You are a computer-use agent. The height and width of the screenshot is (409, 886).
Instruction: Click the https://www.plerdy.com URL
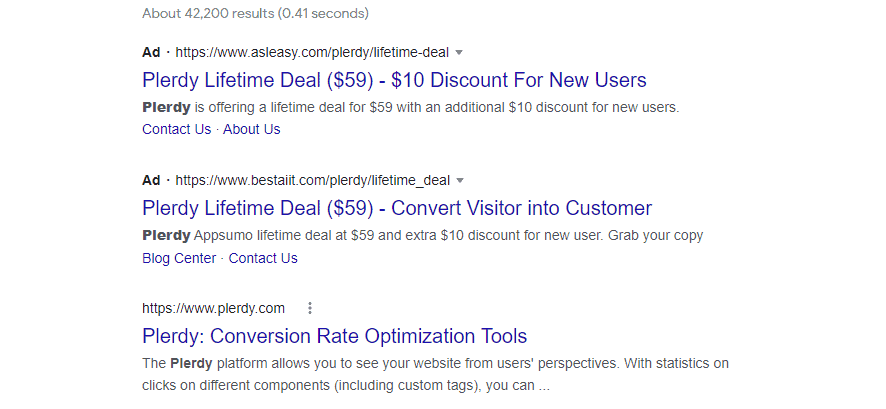click(x=214, y=308)
